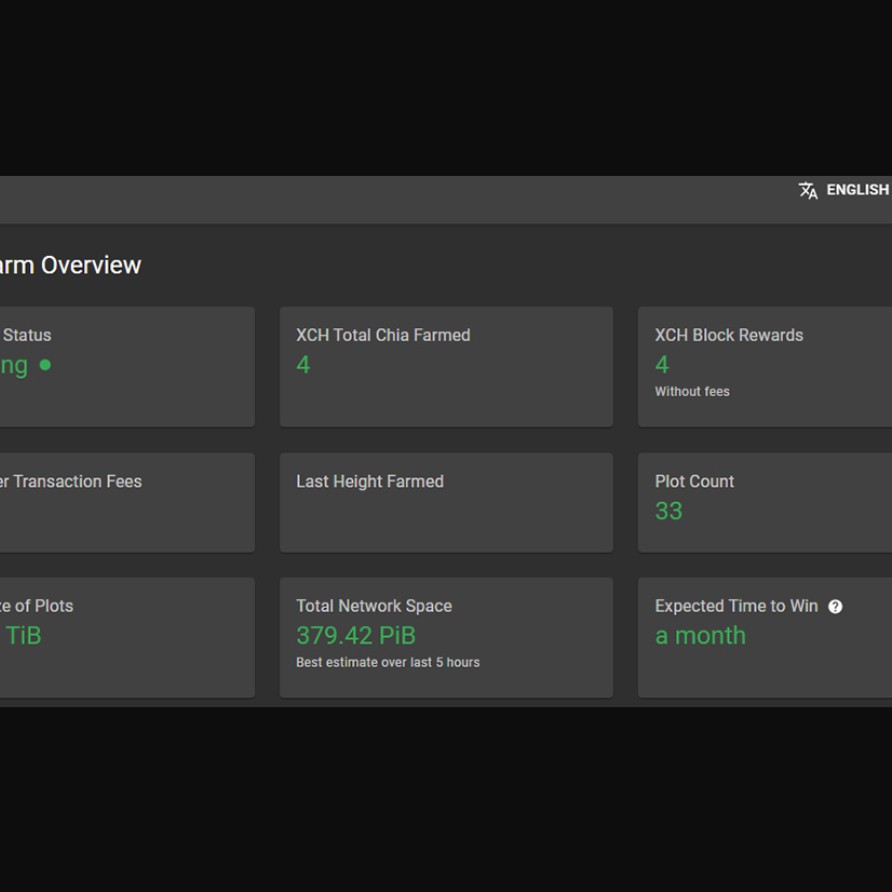
Task: Click 'Best estimate over last 5 hours' text
Action: [x=387, y=662]
